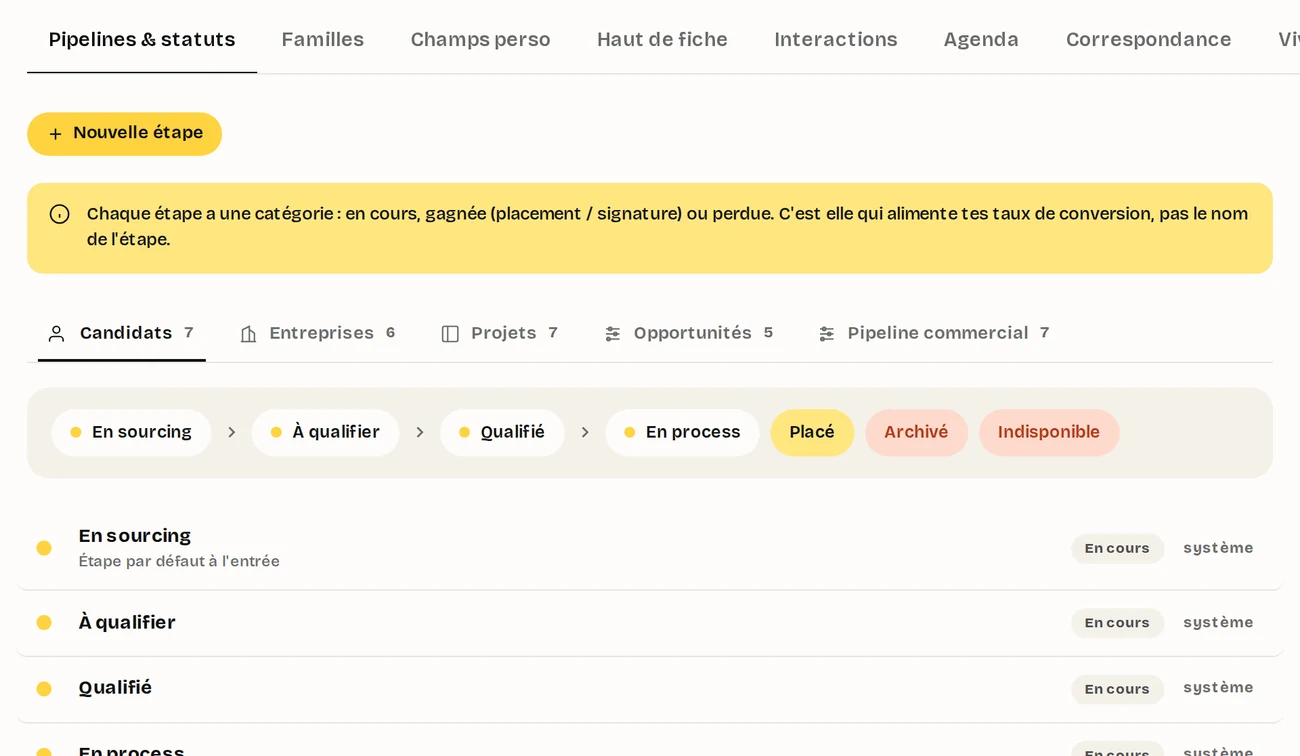Click En cours badge in En sourcing row
Screen dimensions: 1300x756
click(x=1117, y=549)
